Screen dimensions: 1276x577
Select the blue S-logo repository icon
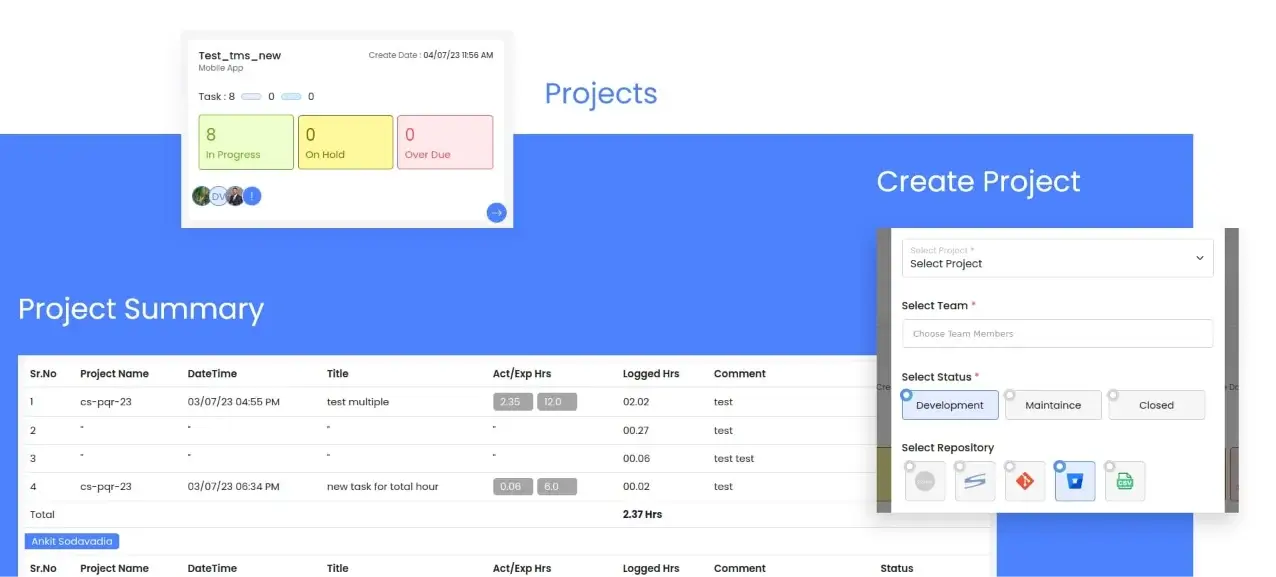coord(974,481)
